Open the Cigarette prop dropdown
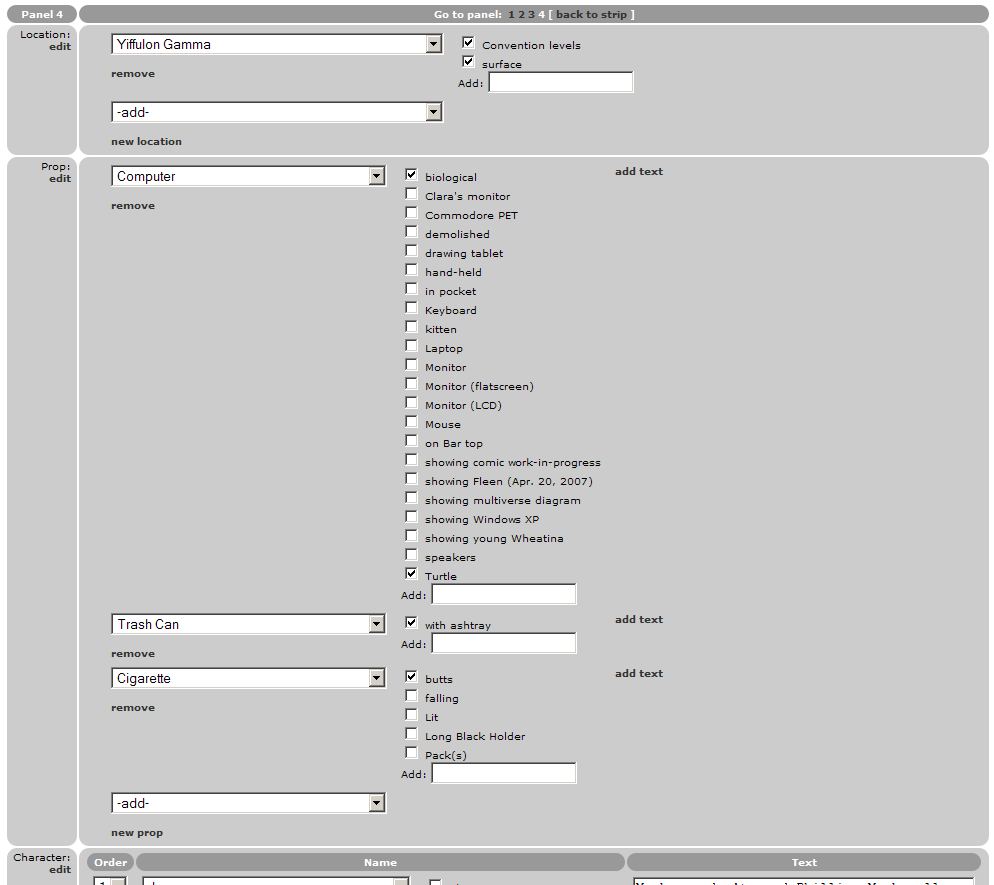 pyautogui.click(x=376, y=679)
